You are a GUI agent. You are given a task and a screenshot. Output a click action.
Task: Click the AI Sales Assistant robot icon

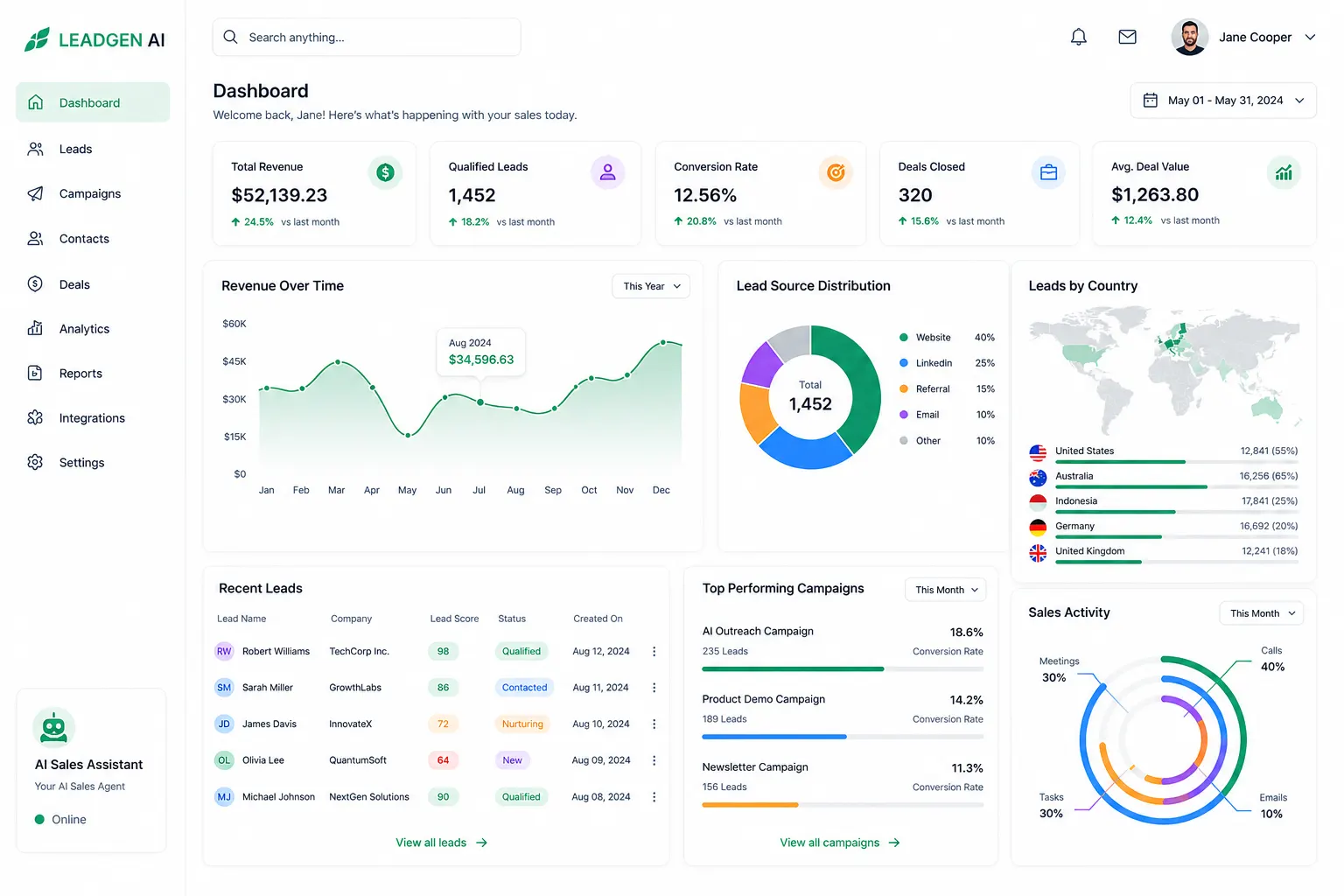(x=54, y=728)
